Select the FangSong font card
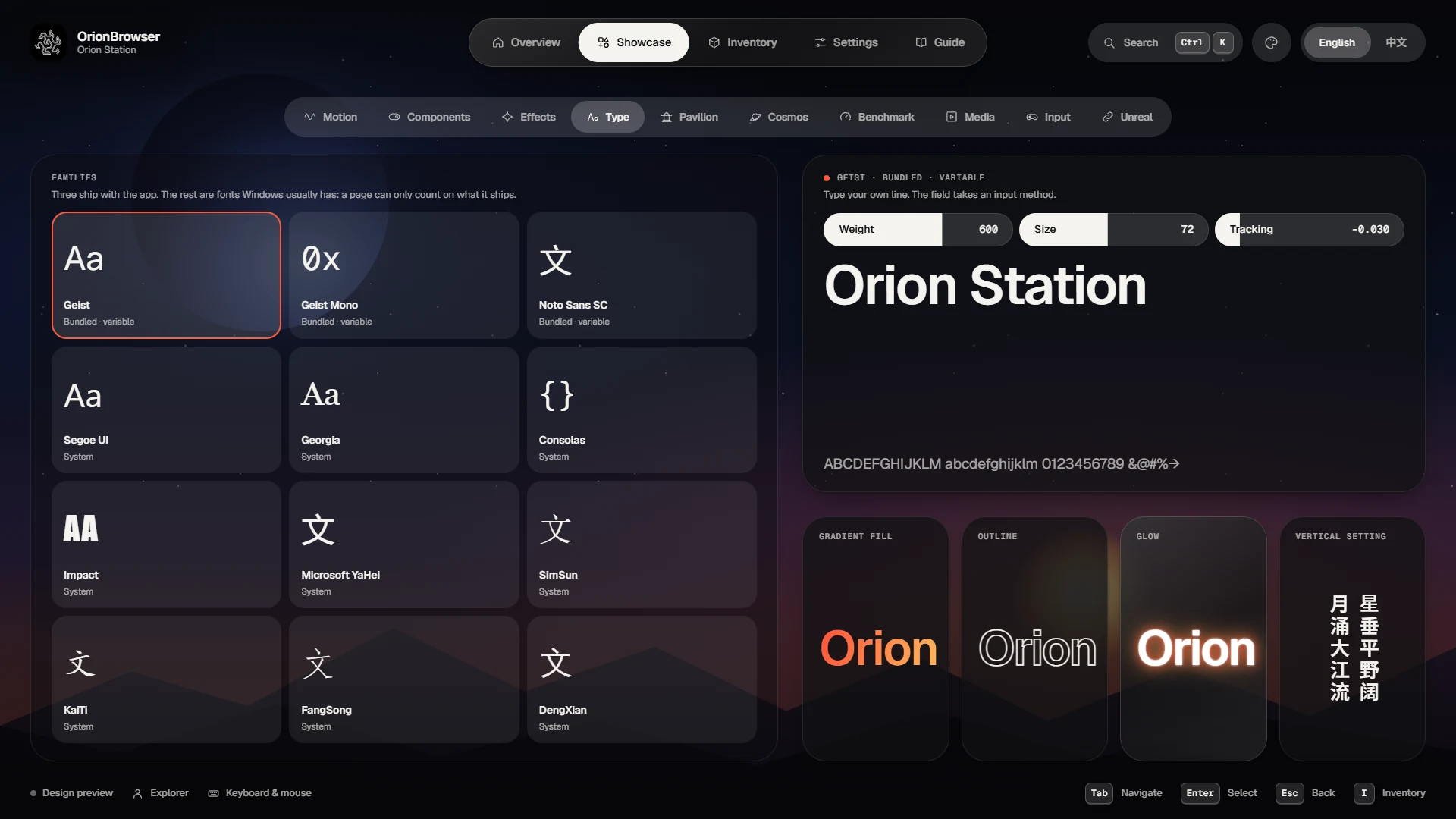The height and width of the screenshot is (819, 1456). coord(403,680)
